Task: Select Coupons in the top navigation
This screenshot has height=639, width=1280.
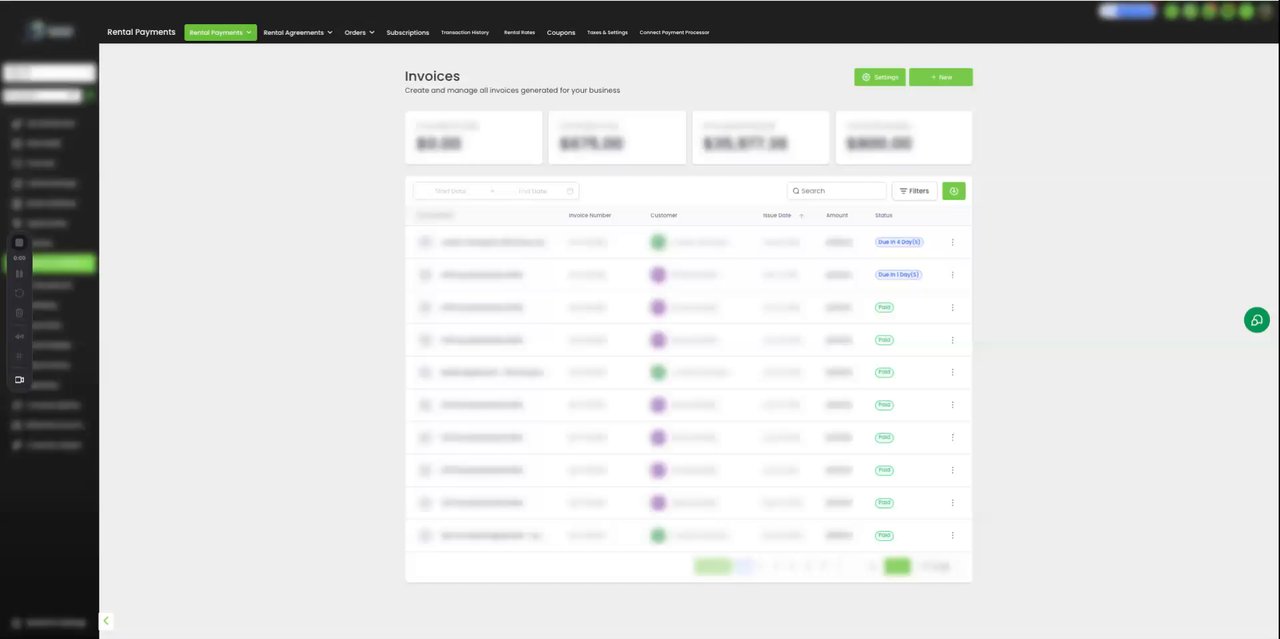Action: [561, 32]
